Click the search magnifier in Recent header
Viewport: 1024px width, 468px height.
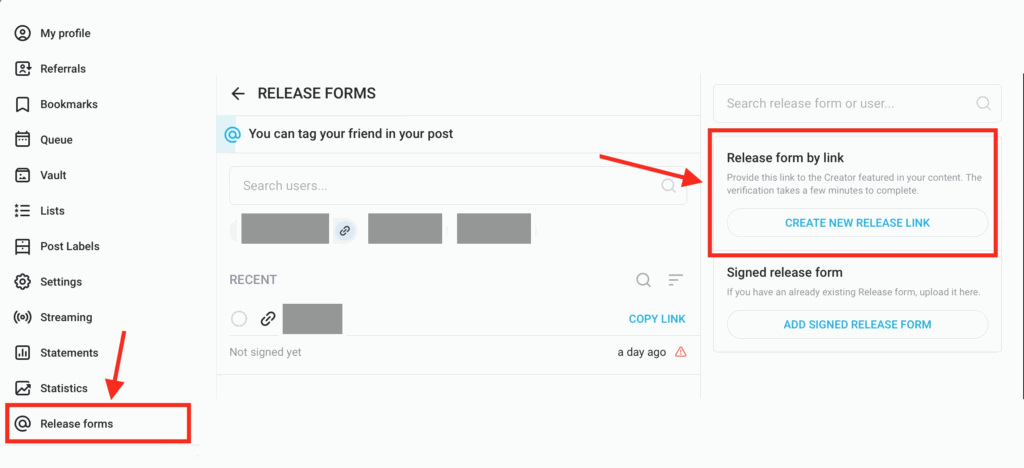pos(643,280)
